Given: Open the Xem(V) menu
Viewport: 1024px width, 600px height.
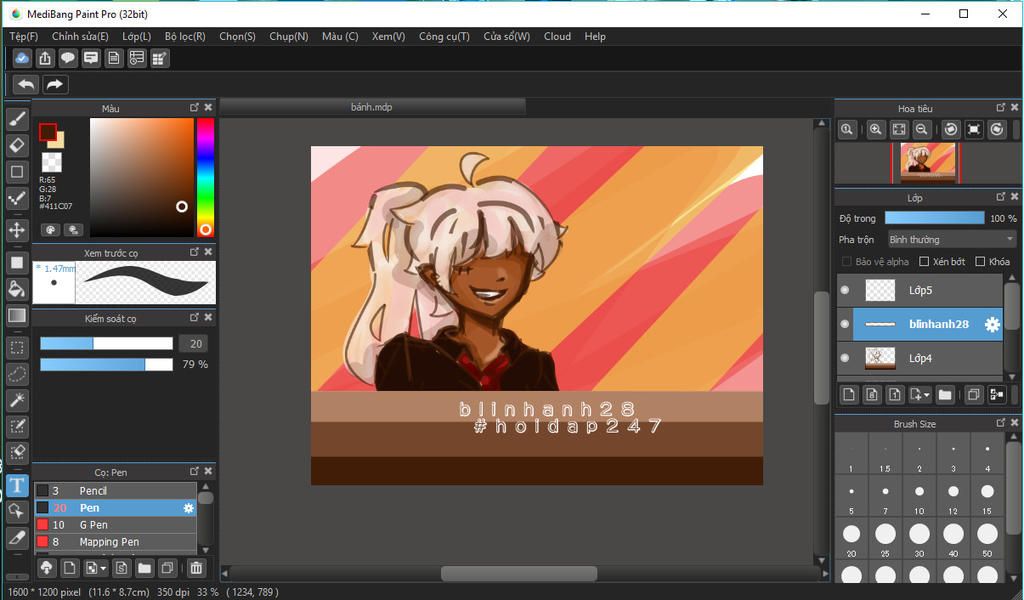Looking at the screenshot, I should coord(389,37).
